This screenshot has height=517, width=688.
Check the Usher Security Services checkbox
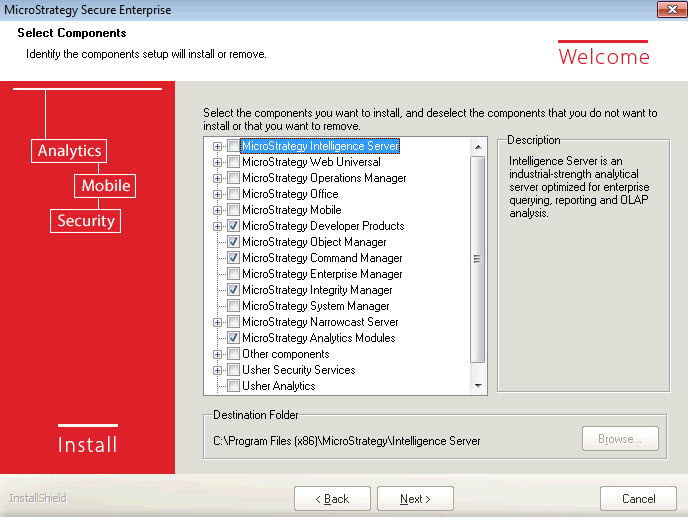point(233,370)
